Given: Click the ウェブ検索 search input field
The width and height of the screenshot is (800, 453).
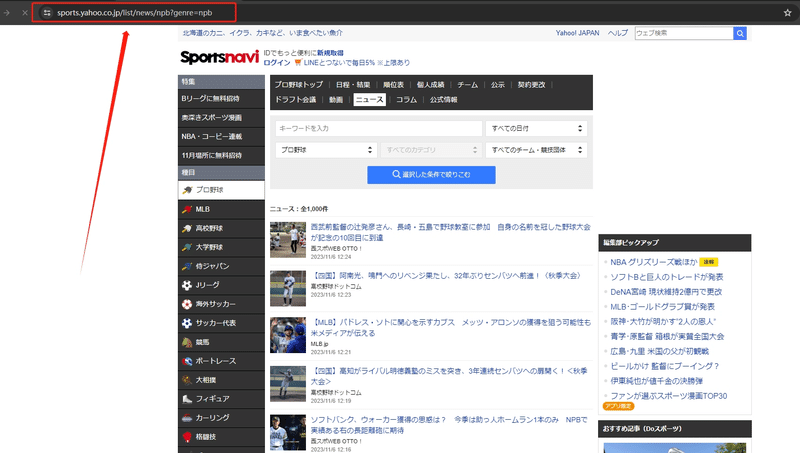Looking at the screenshot, I should pyautogui.click(x=684, y=33).
